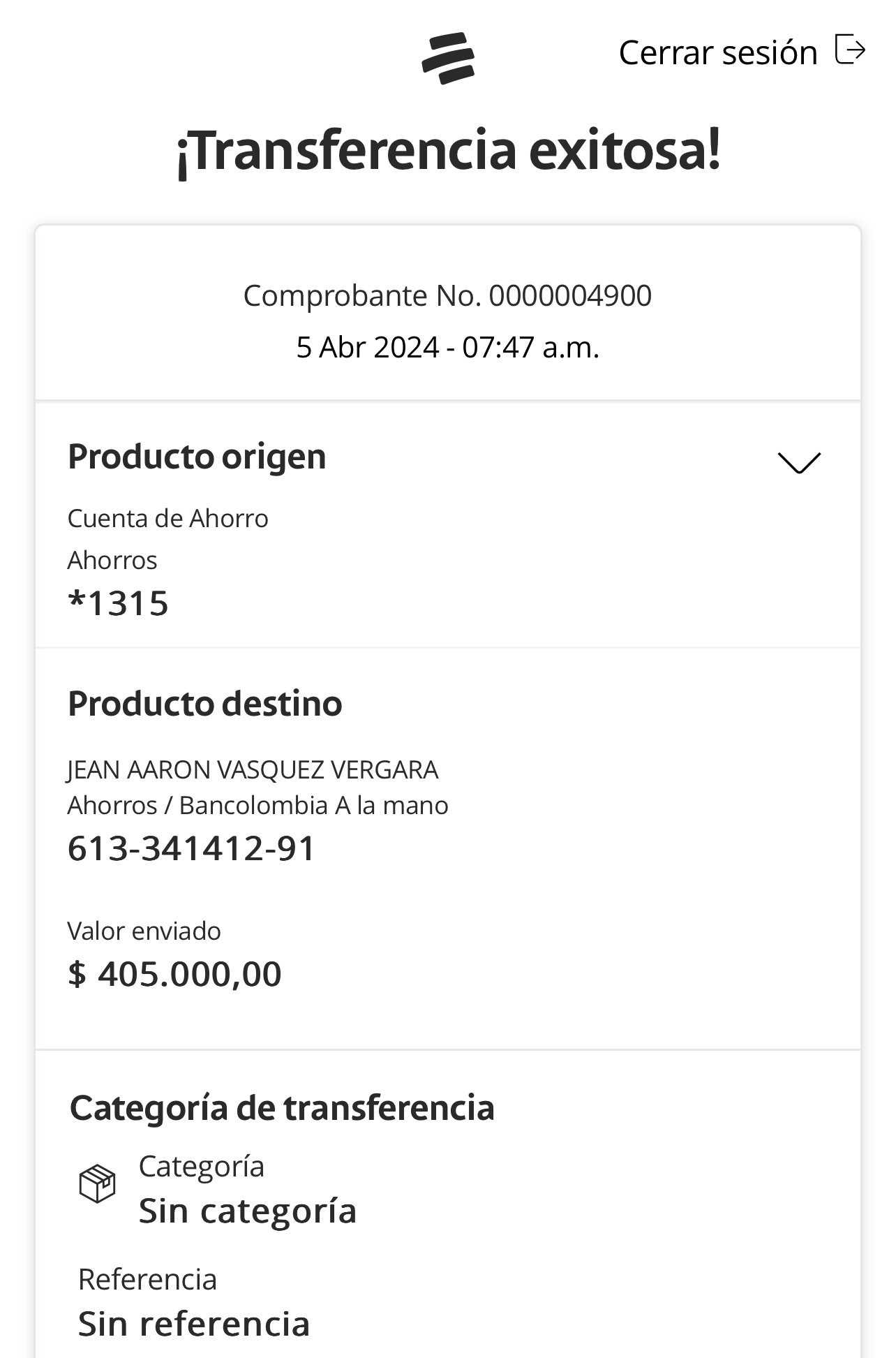Click the sent amount $ 405.000,00
This screenshot has width=896, height=1358.
[174, 974]
